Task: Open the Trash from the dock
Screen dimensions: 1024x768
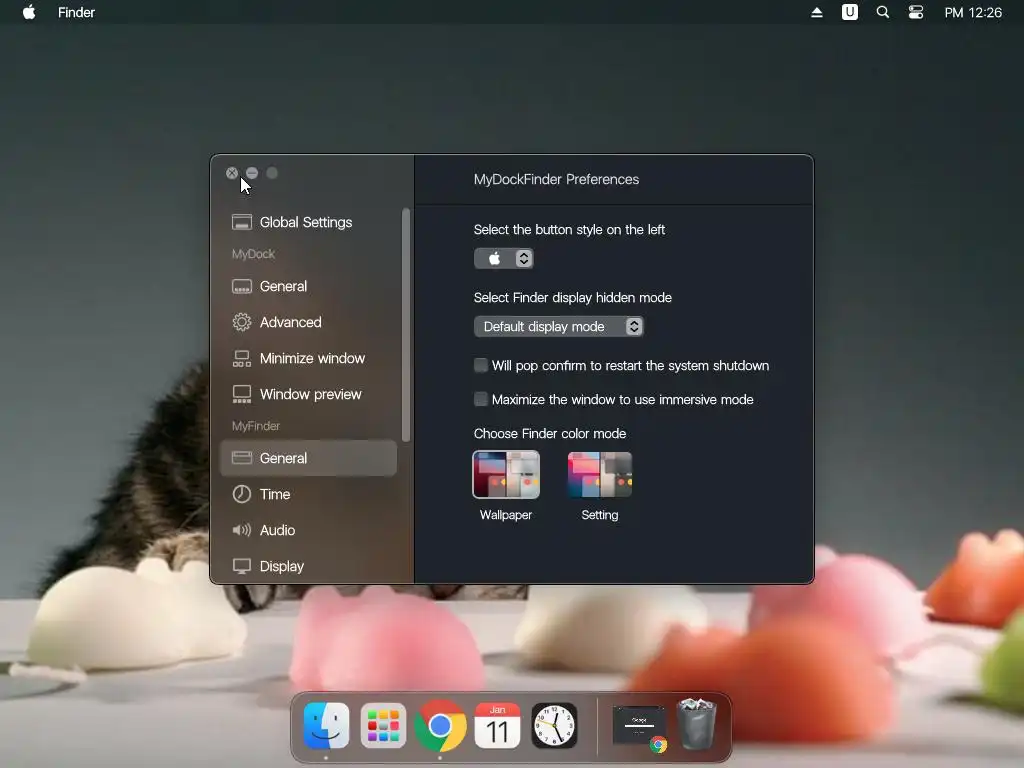Action: pos(696,724)
